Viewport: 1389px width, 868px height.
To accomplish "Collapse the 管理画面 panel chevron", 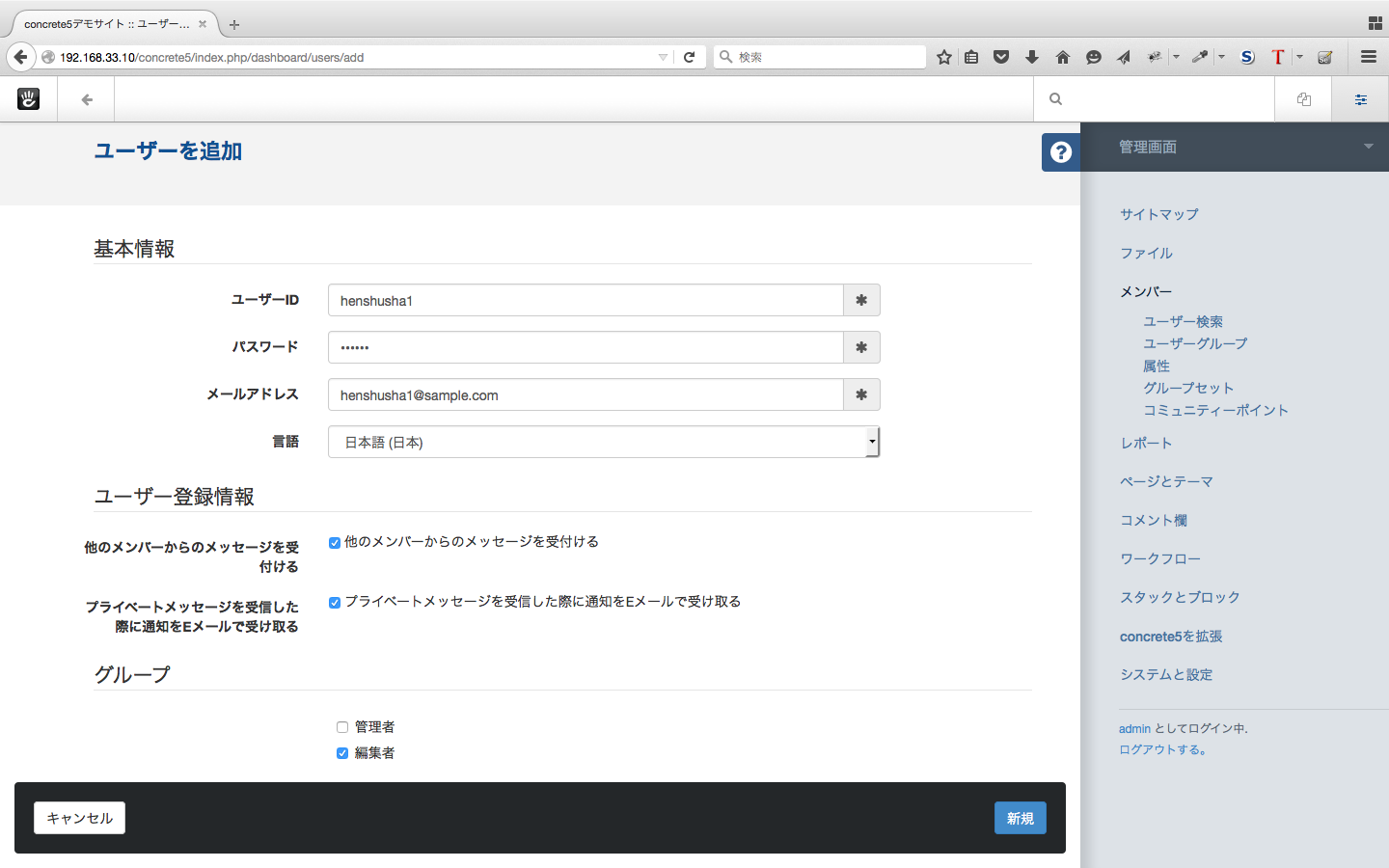I will 1368,147.
